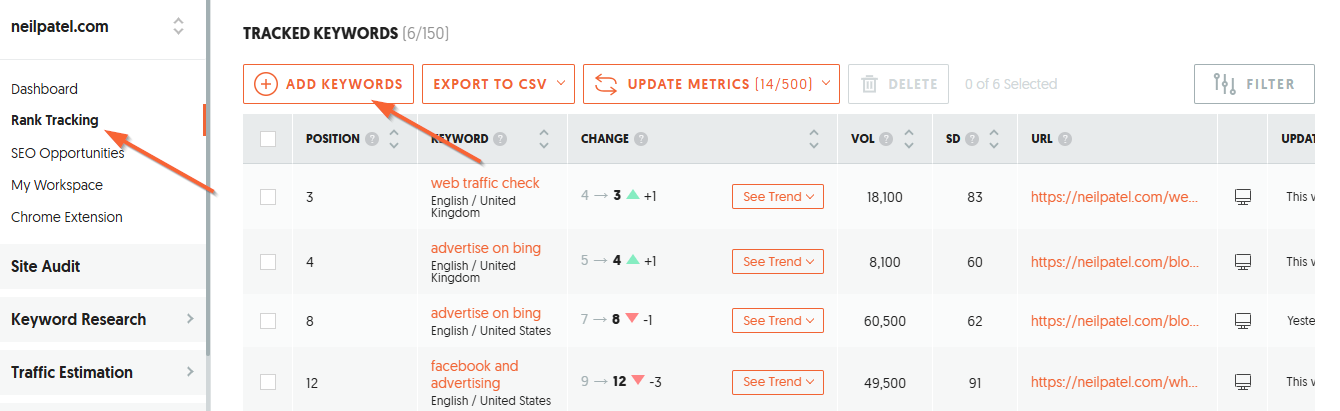Toggle the select-all keywords checkbox
The height and width of the screenshot is (411, 1340).
point(268,139)
